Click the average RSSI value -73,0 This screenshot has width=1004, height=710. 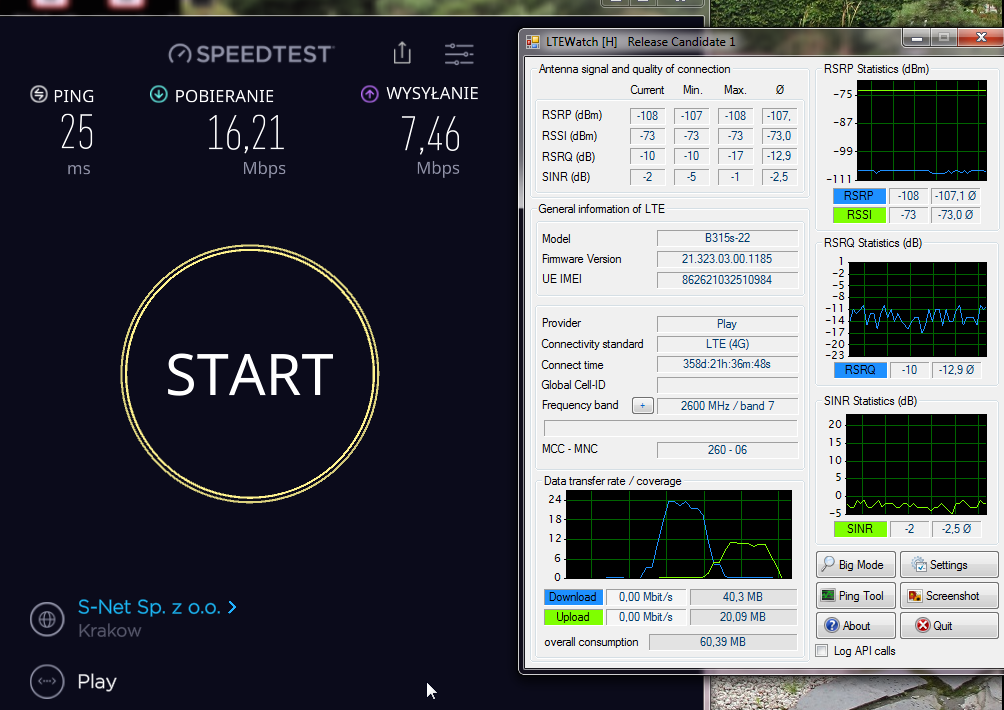[x=779, y=136]
